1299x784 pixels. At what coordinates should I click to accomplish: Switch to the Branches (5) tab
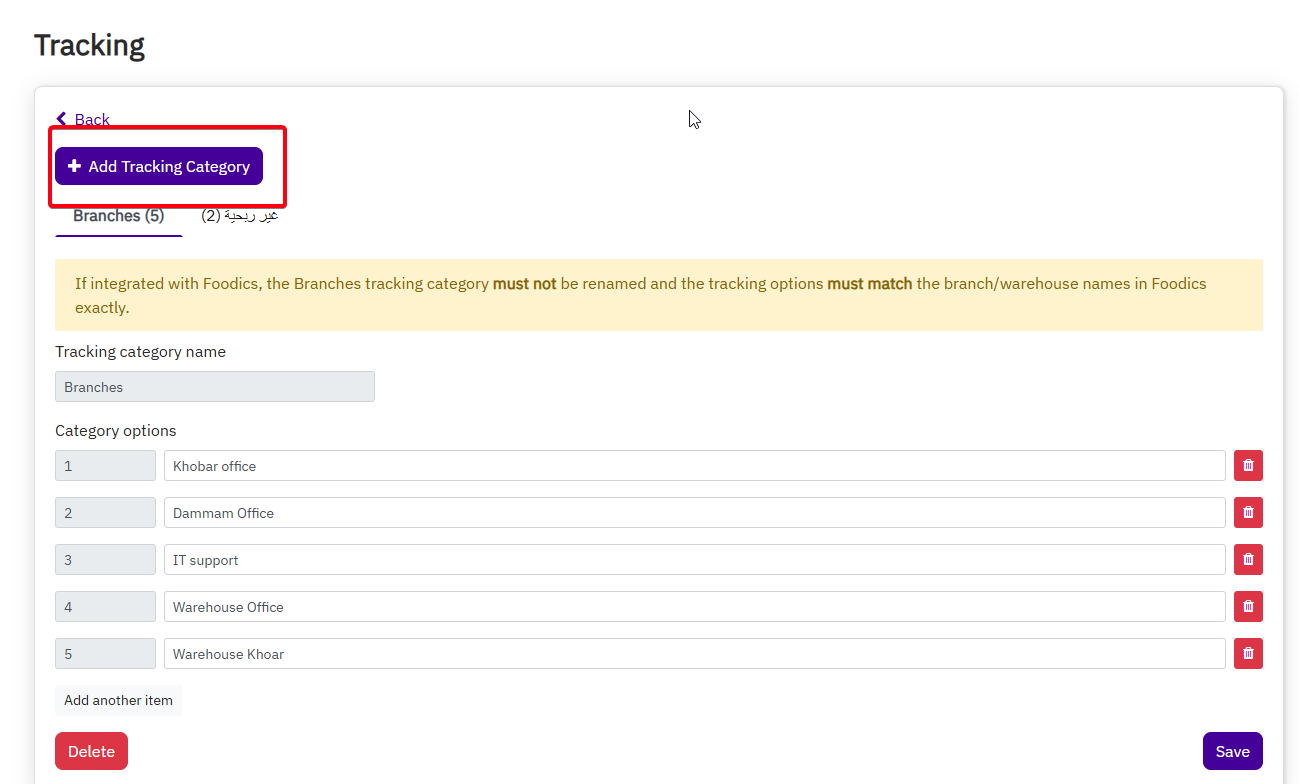(x=118, y=216)
